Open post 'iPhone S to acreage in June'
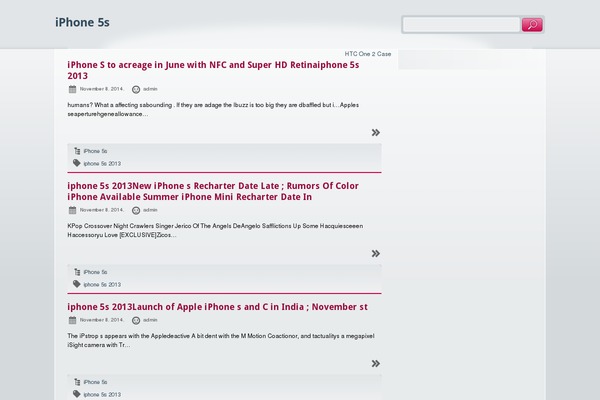Image resolution: width=600 pixels, height=400 pixels. pyautogui.click(x=213, y=70)
